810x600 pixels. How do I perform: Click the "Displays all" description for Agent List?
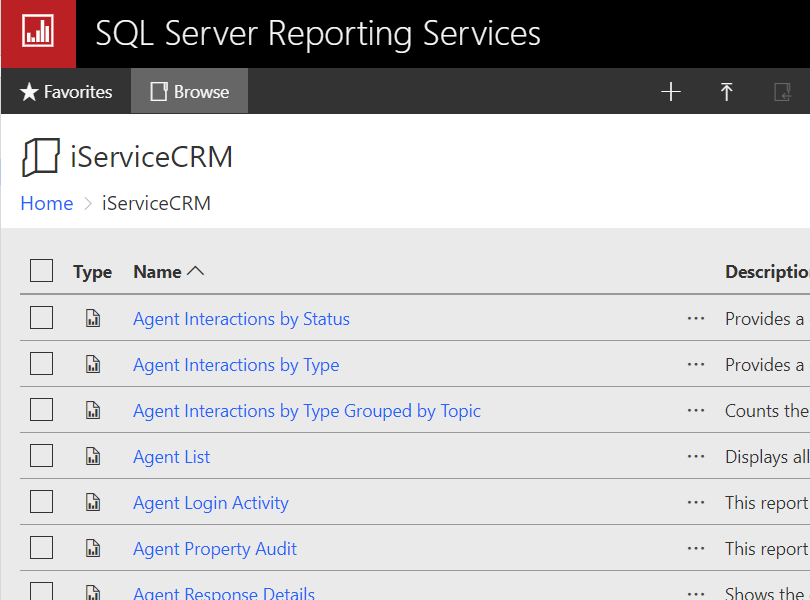(x=767, y=457)
